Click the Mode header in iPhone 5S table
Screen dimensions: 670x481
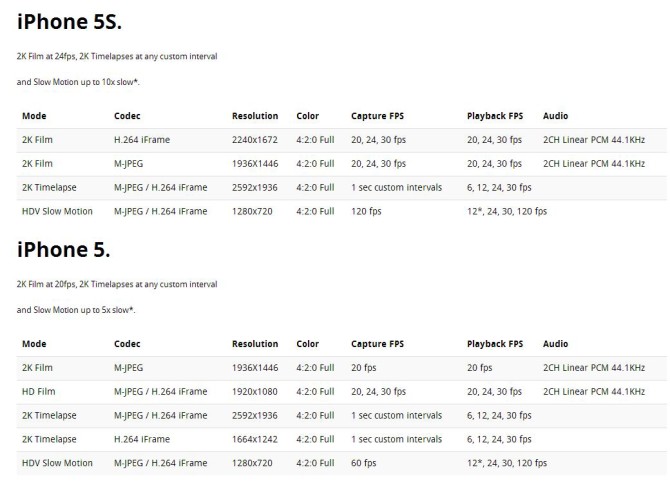34,116
